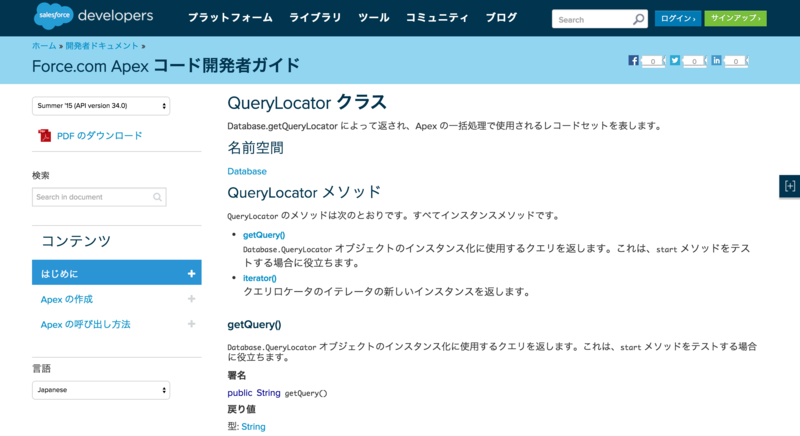
Task: Open the コミュニティ menu
Action: (x=437, y=18)
